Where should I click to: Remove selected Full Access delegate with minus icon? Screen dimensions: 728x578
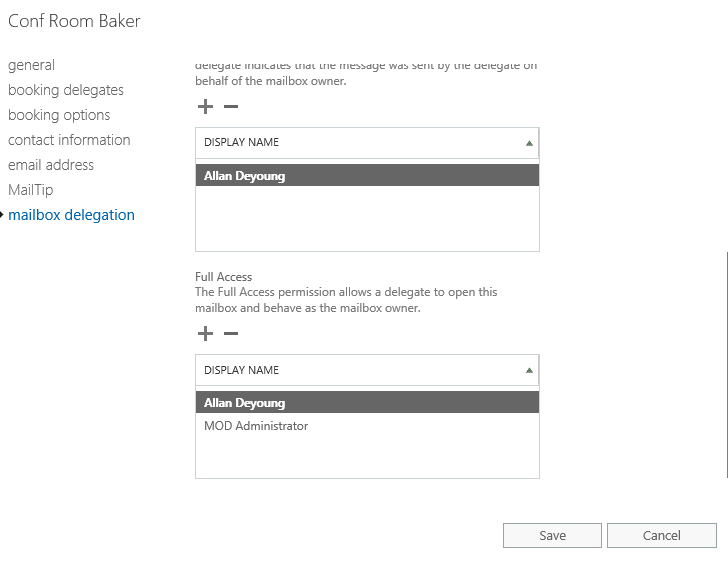coord(230,334)
